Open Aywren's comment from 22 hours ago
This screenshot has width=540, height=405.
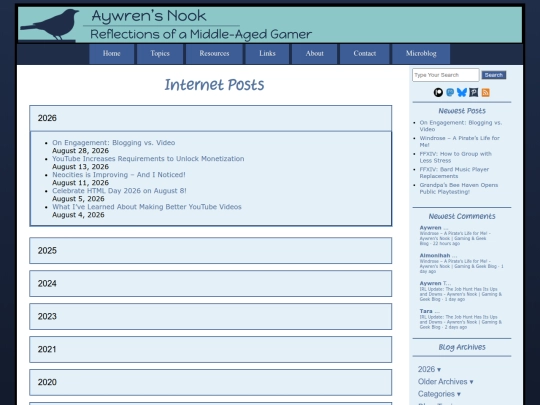(x=455, y=236)
